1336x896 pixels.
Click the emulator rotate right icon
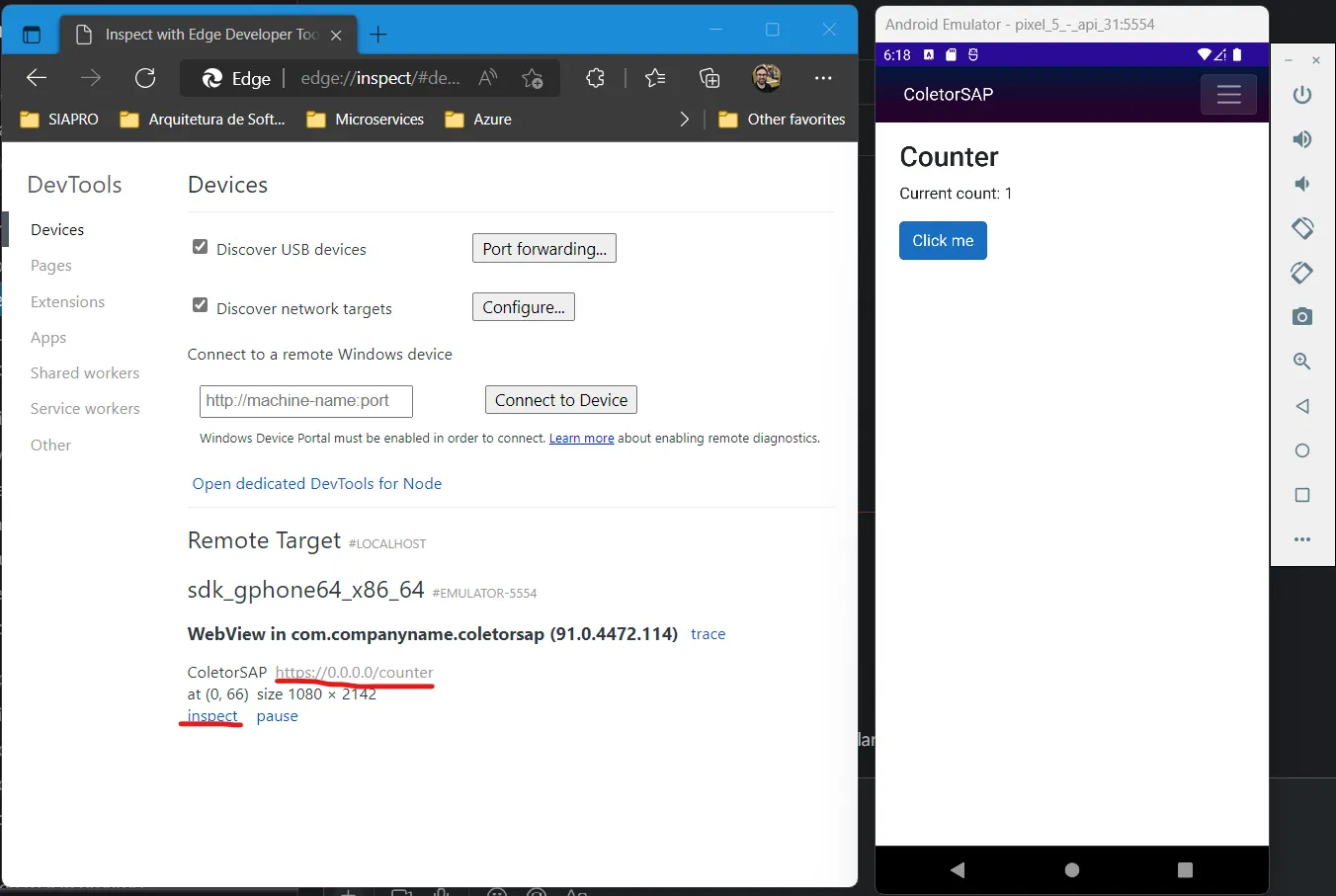click(1302, 273)
